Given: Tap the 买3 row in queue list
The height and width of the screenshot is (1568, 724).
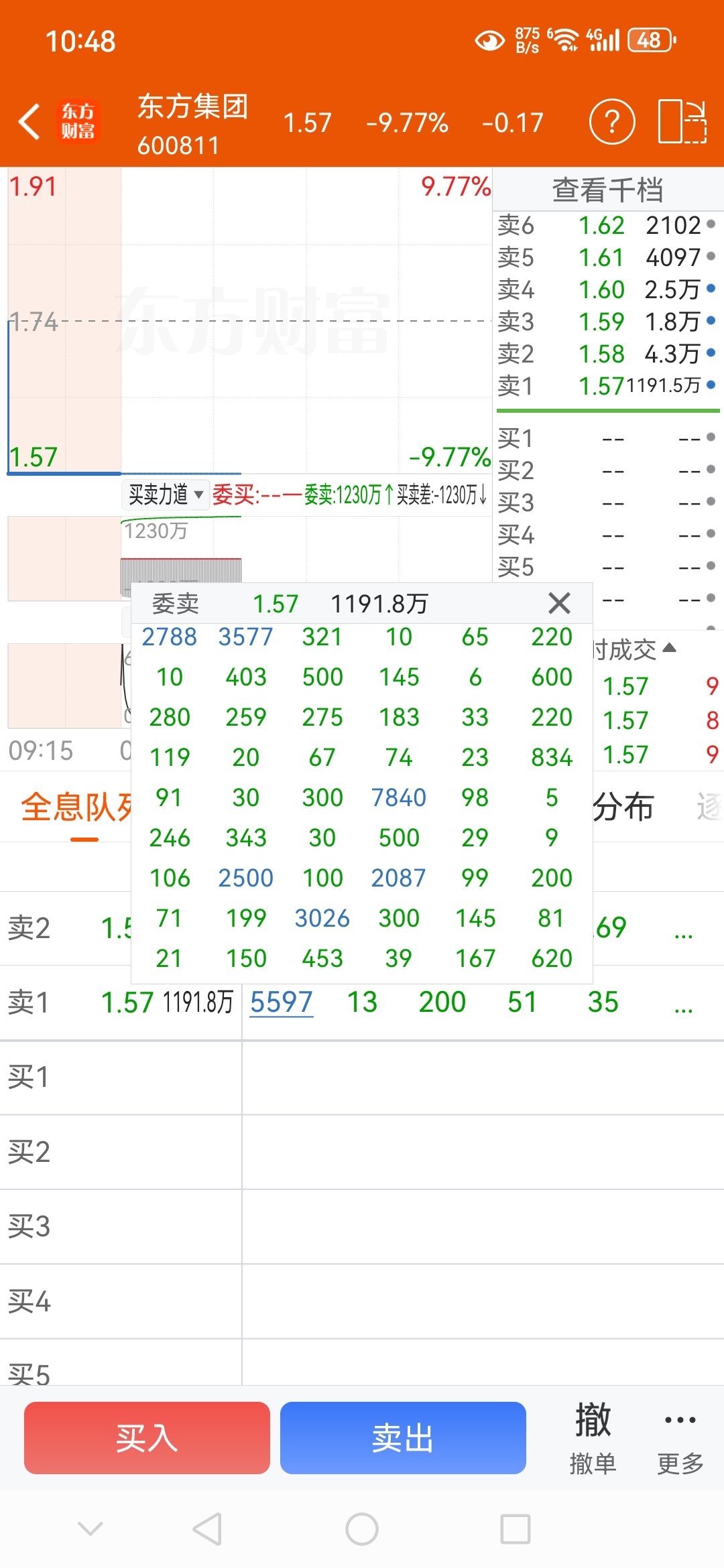Looking at the screenshot, I should (362, 1227).
